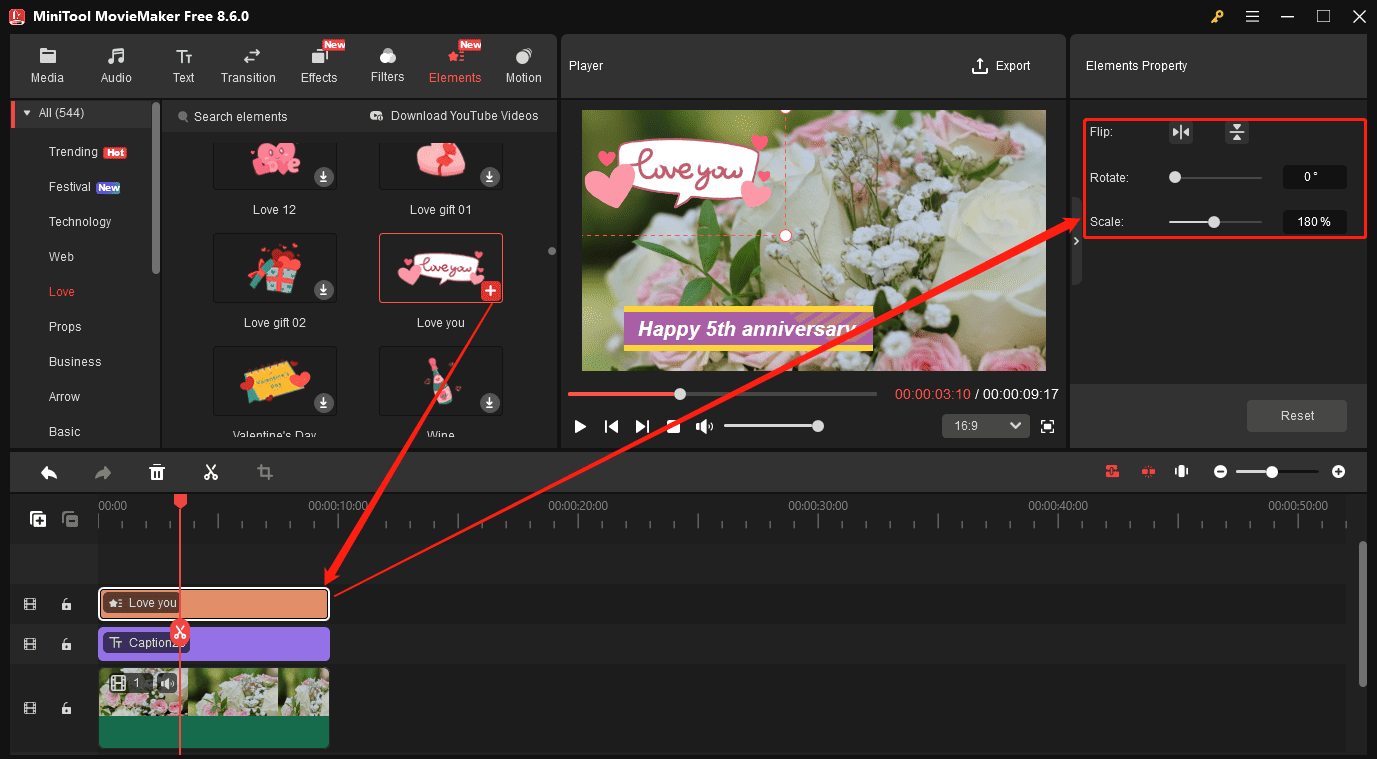Zoom in the timeline
Viewport: 1377px width, 759px height.
tap(1338, 471)
